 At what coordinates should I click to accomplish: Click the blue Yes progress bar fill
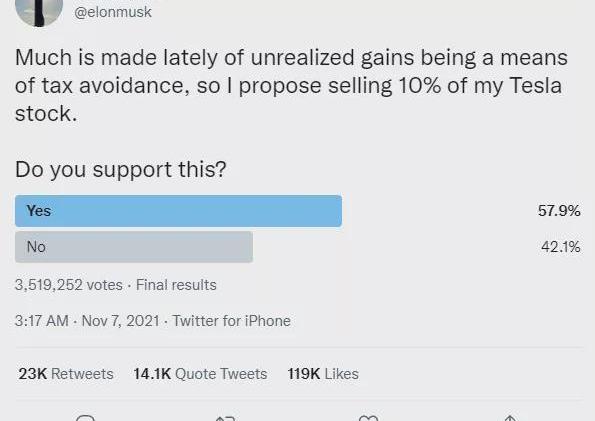pyautogui.click(x=178, y=211)
